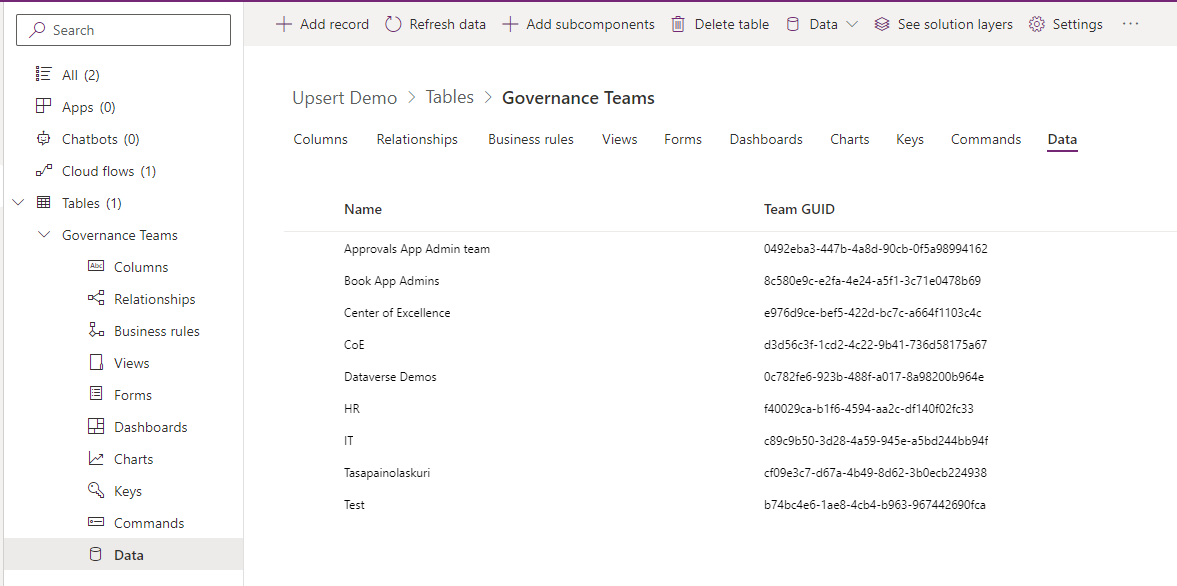Click the Delete table trash icon

[679, 24]
